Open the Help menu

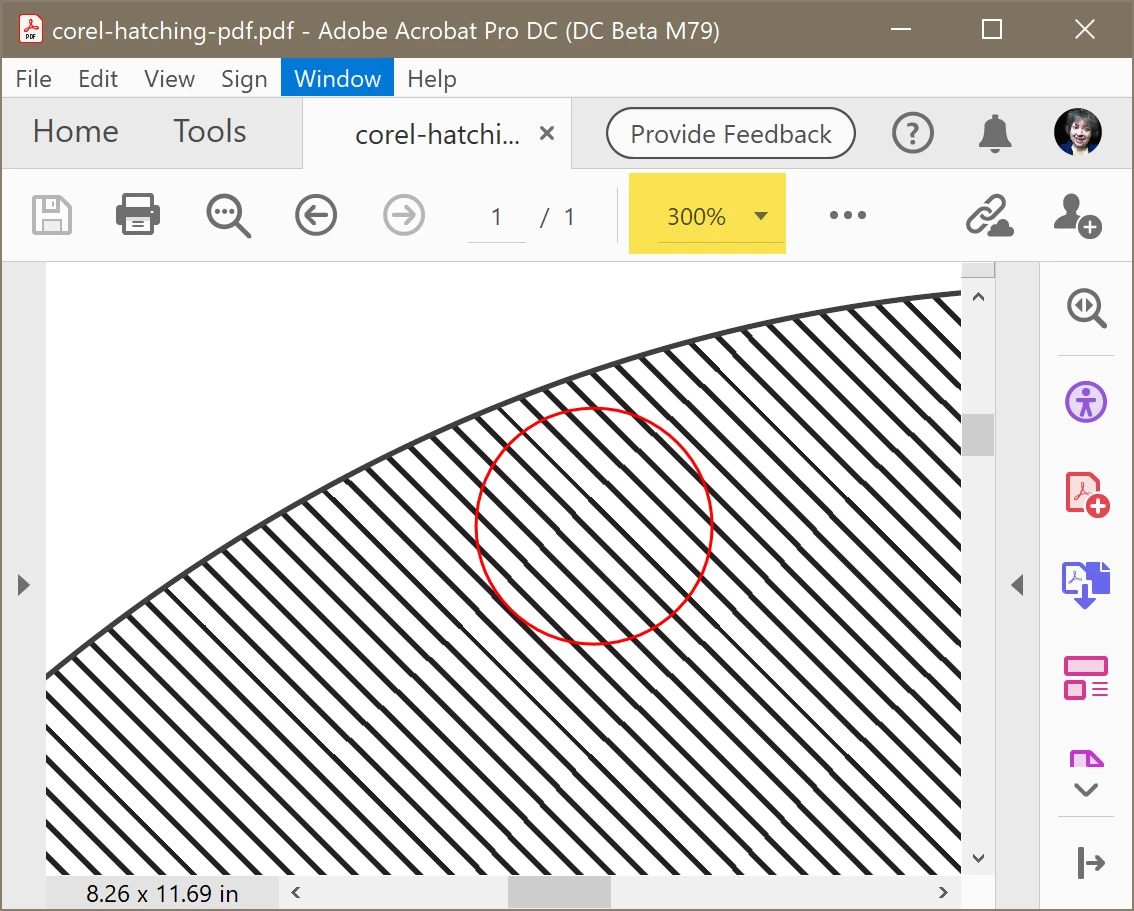click(432, 78)
